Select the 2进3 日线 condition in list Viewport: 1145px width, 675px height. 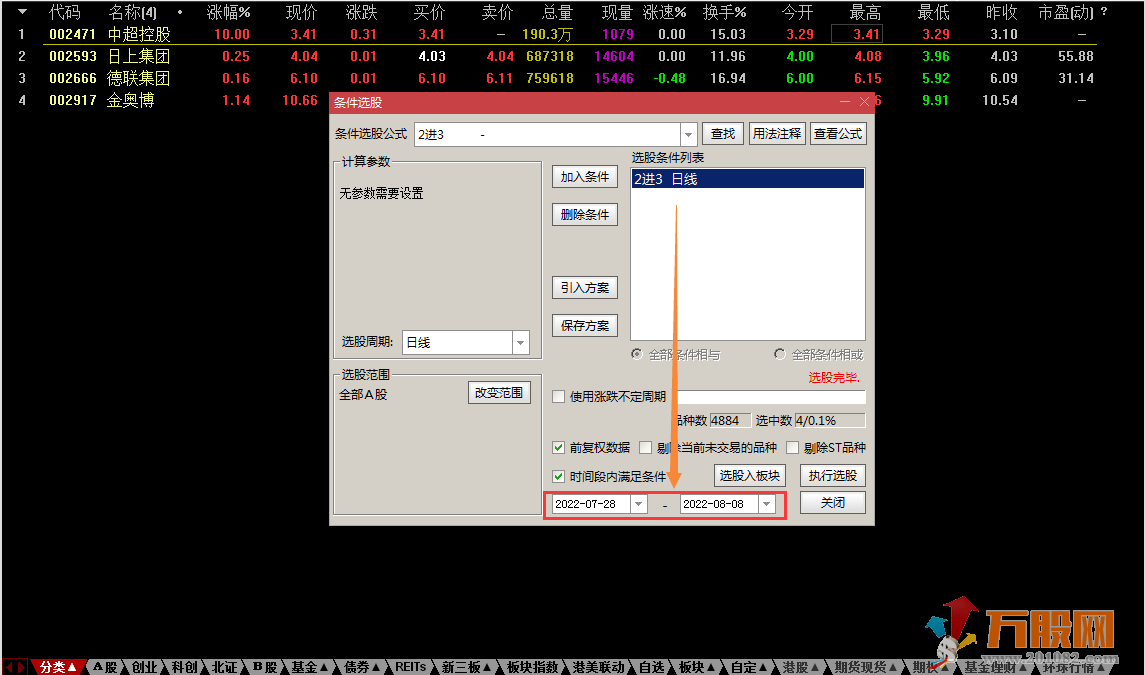[747, 179]
